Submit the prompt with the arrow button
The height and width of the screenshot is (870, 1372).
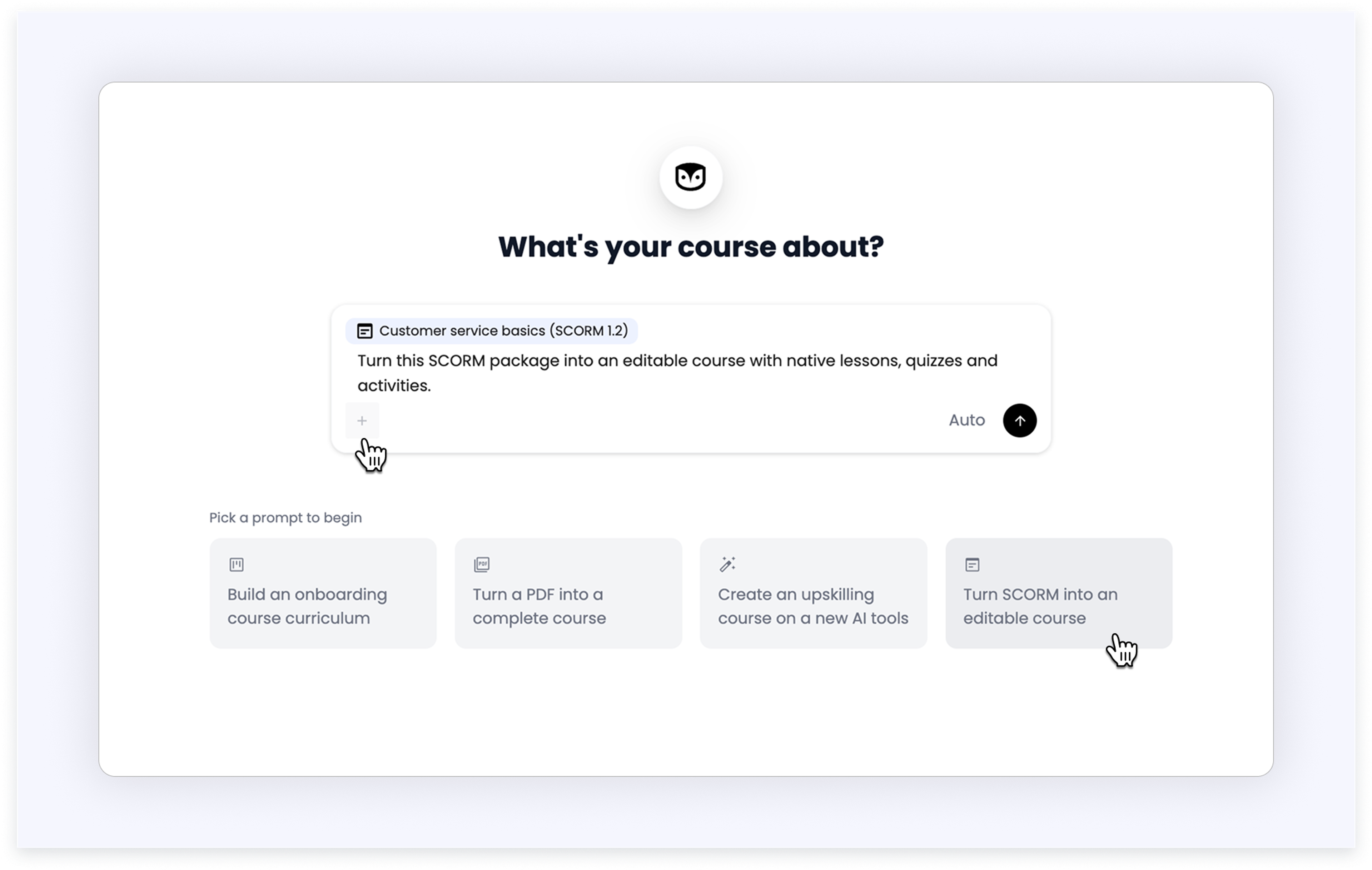pos(1019,421)
